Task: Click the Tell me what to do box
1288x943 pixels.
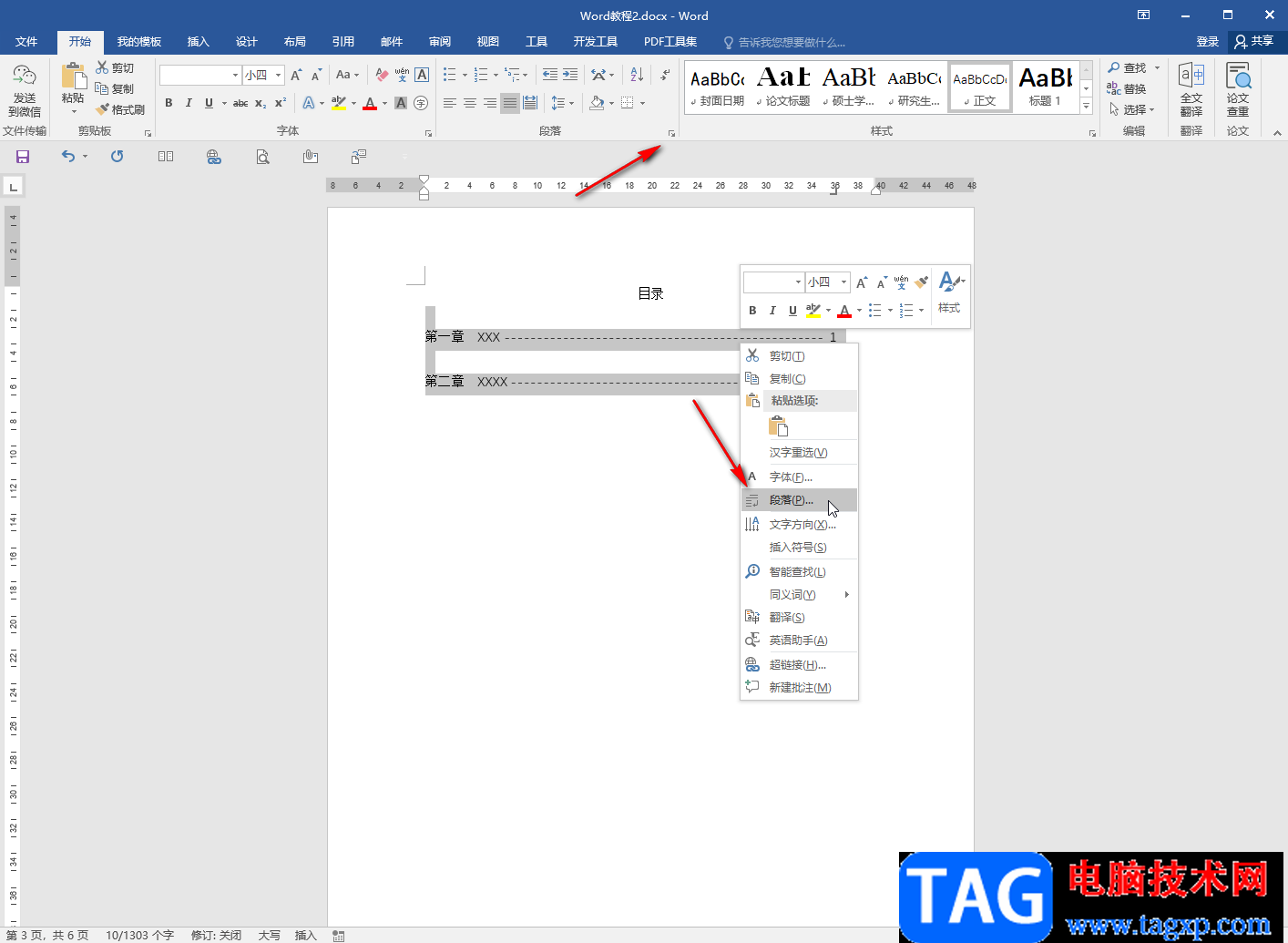Action: pyautogui.click(x=784, y=42)
